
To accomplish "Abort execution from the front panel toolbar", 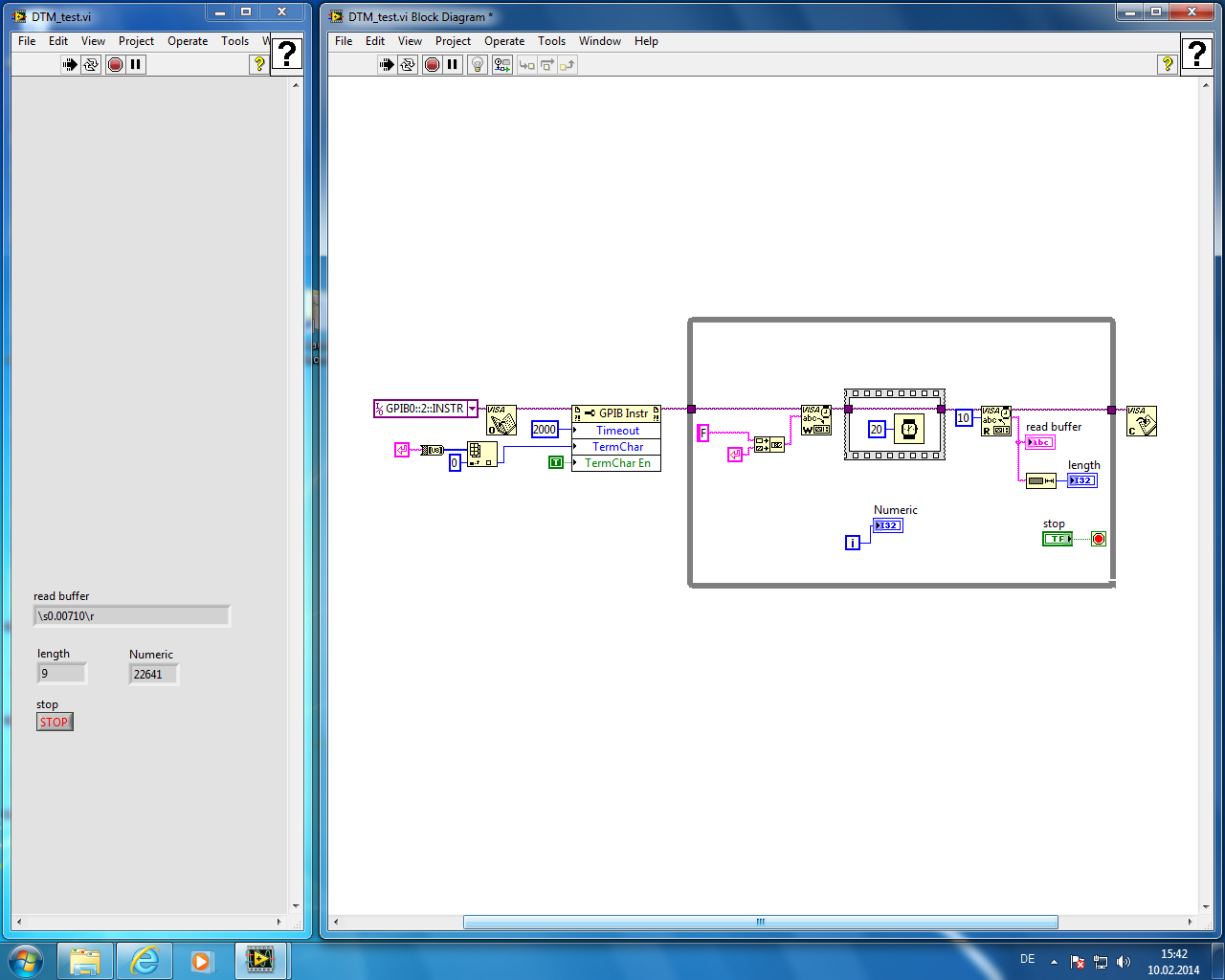I will click(x=116, y=65).
